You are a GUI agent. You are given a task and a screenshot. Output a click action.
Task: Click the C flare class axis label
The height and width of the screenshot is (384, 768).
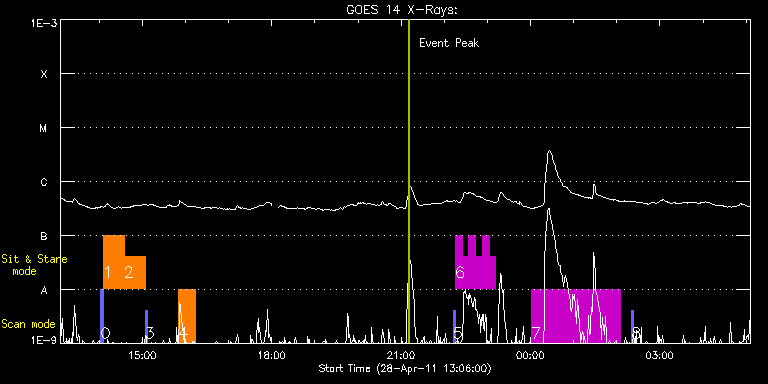tap(44, 182)
